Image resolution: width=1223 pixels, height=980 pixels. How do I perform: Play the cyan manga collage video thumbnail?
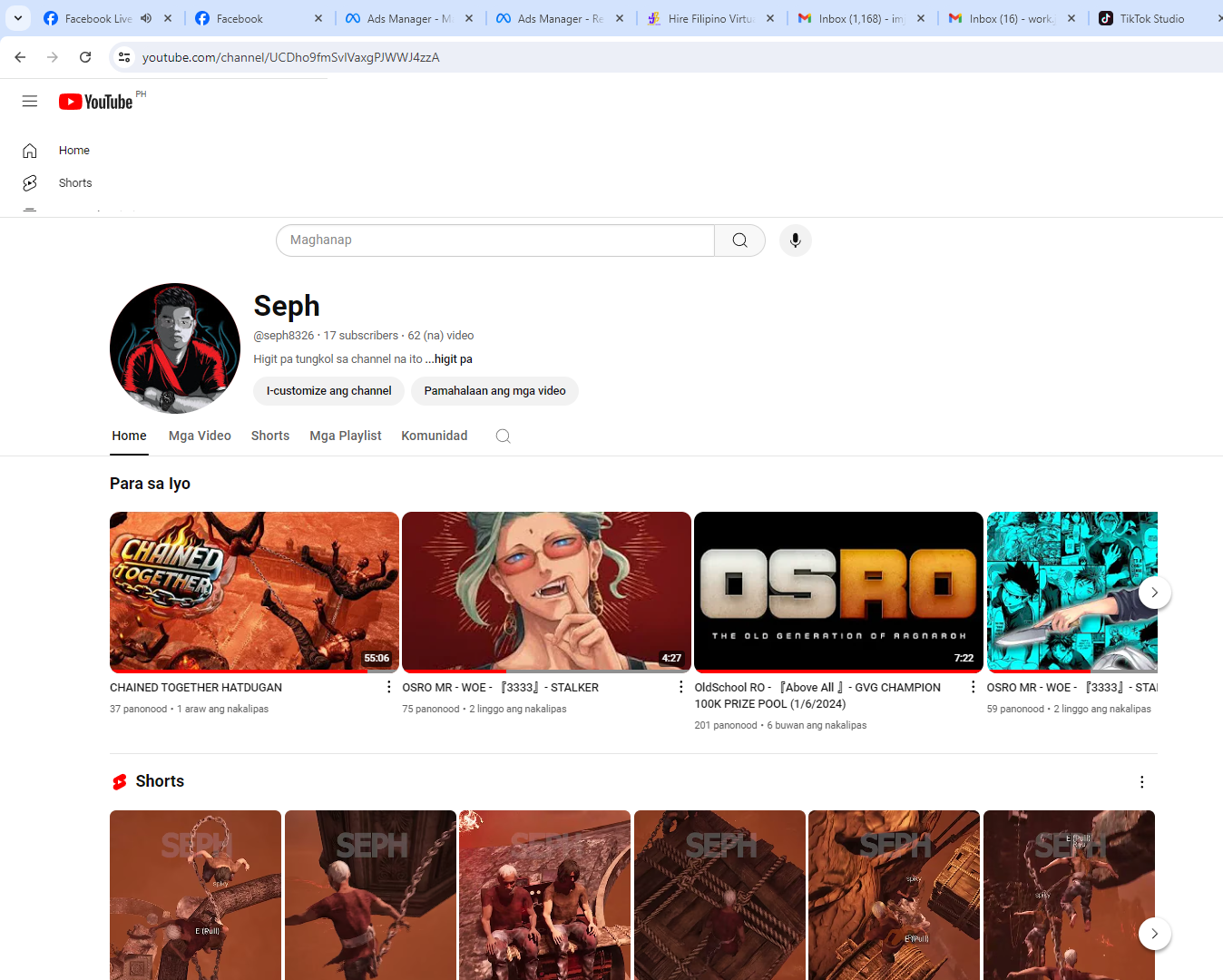pyautogui.click(x=1071, y=593)
